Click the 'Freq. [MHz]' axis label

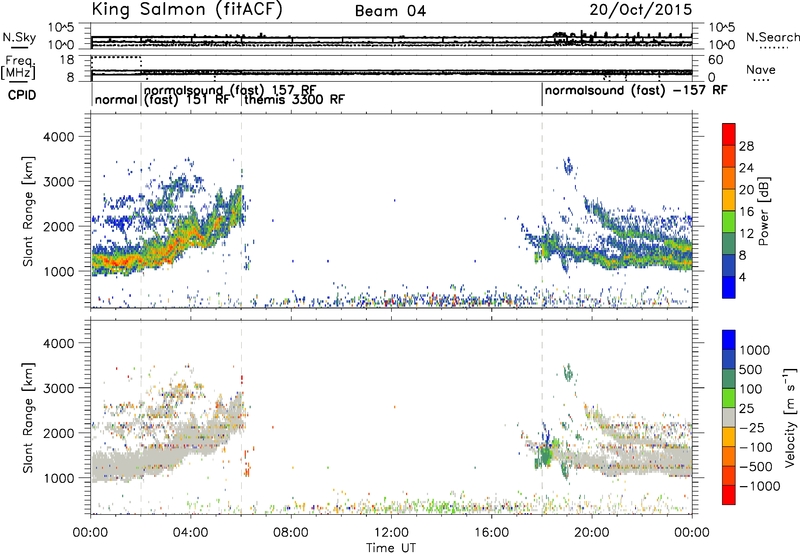click(x=18, y=68)
